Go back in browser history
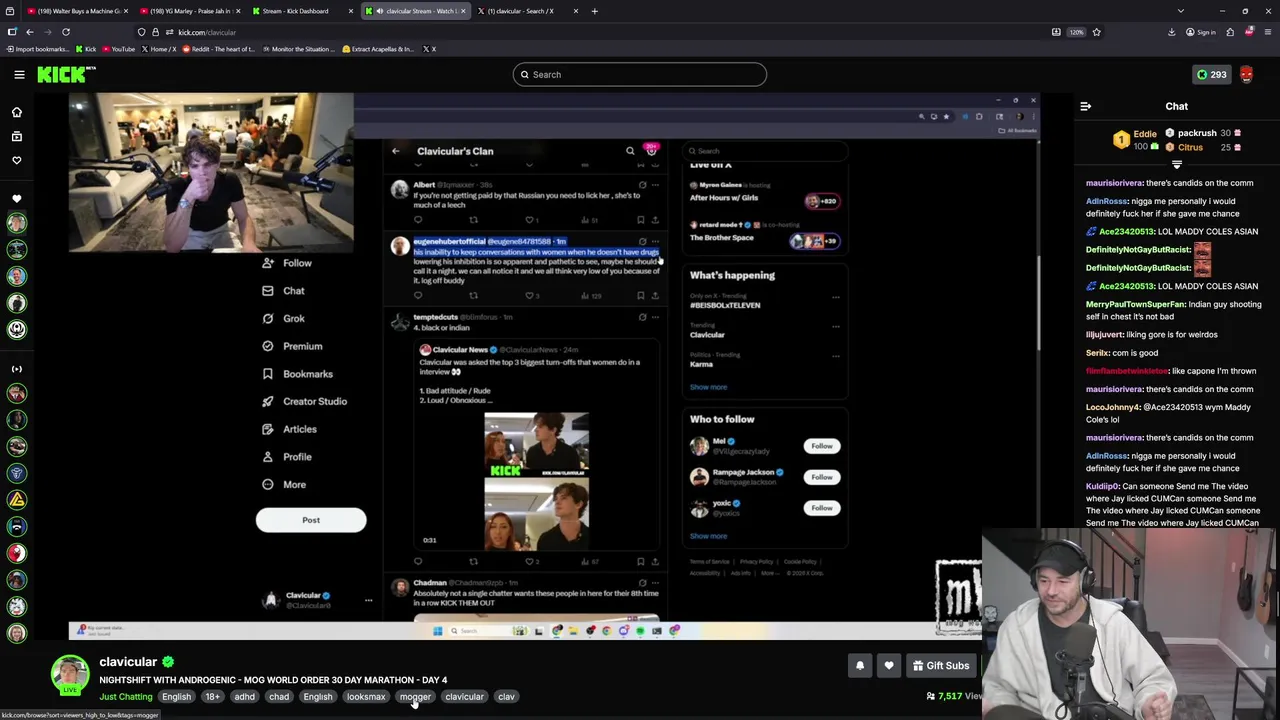The width and height of the screenshot is (1280, 720). (x=30, y=32)
